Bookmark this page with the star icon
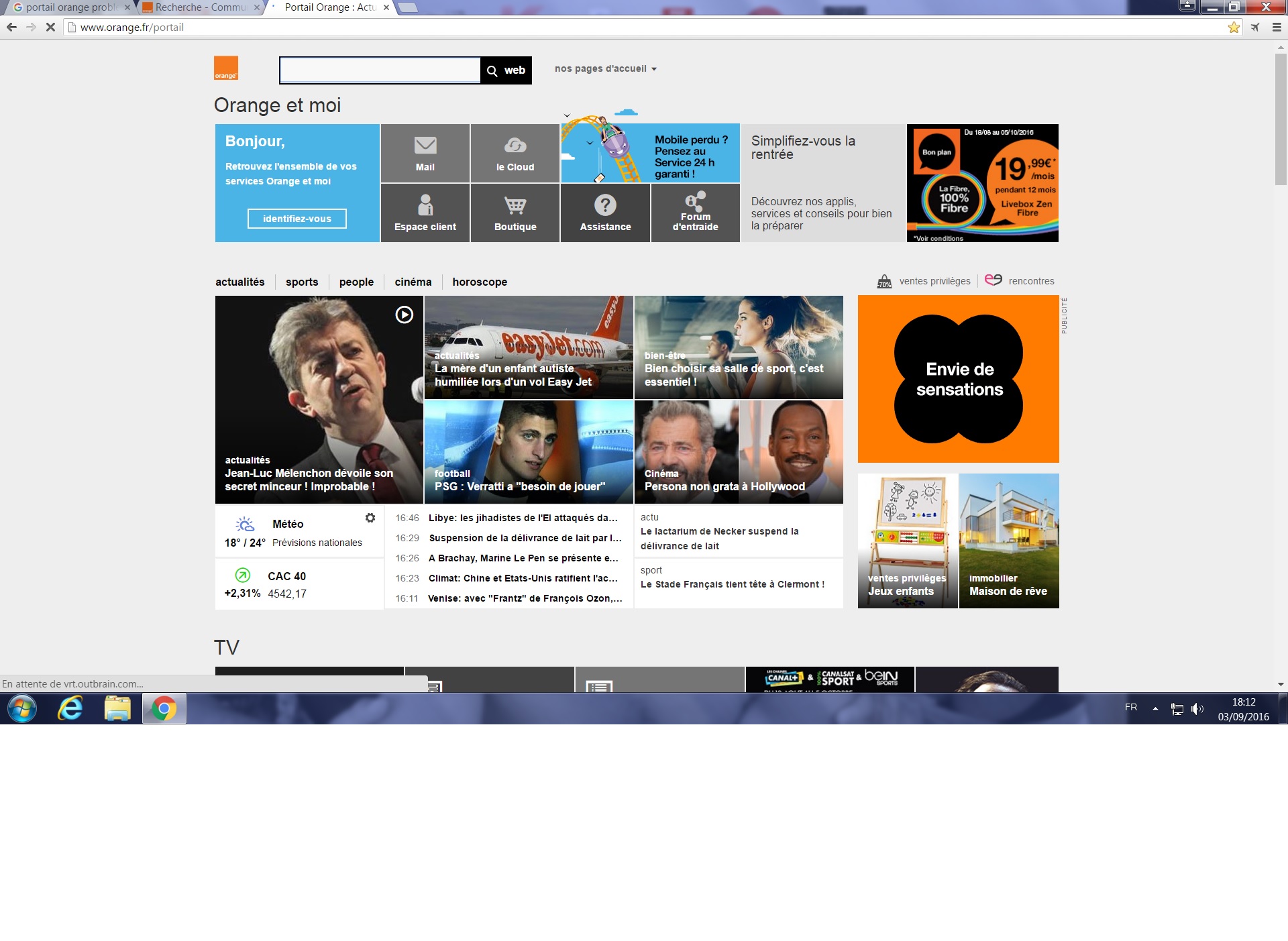The height and width of the screenshot is (941, 1288). pyautogui.click(x=1234, y=27)
